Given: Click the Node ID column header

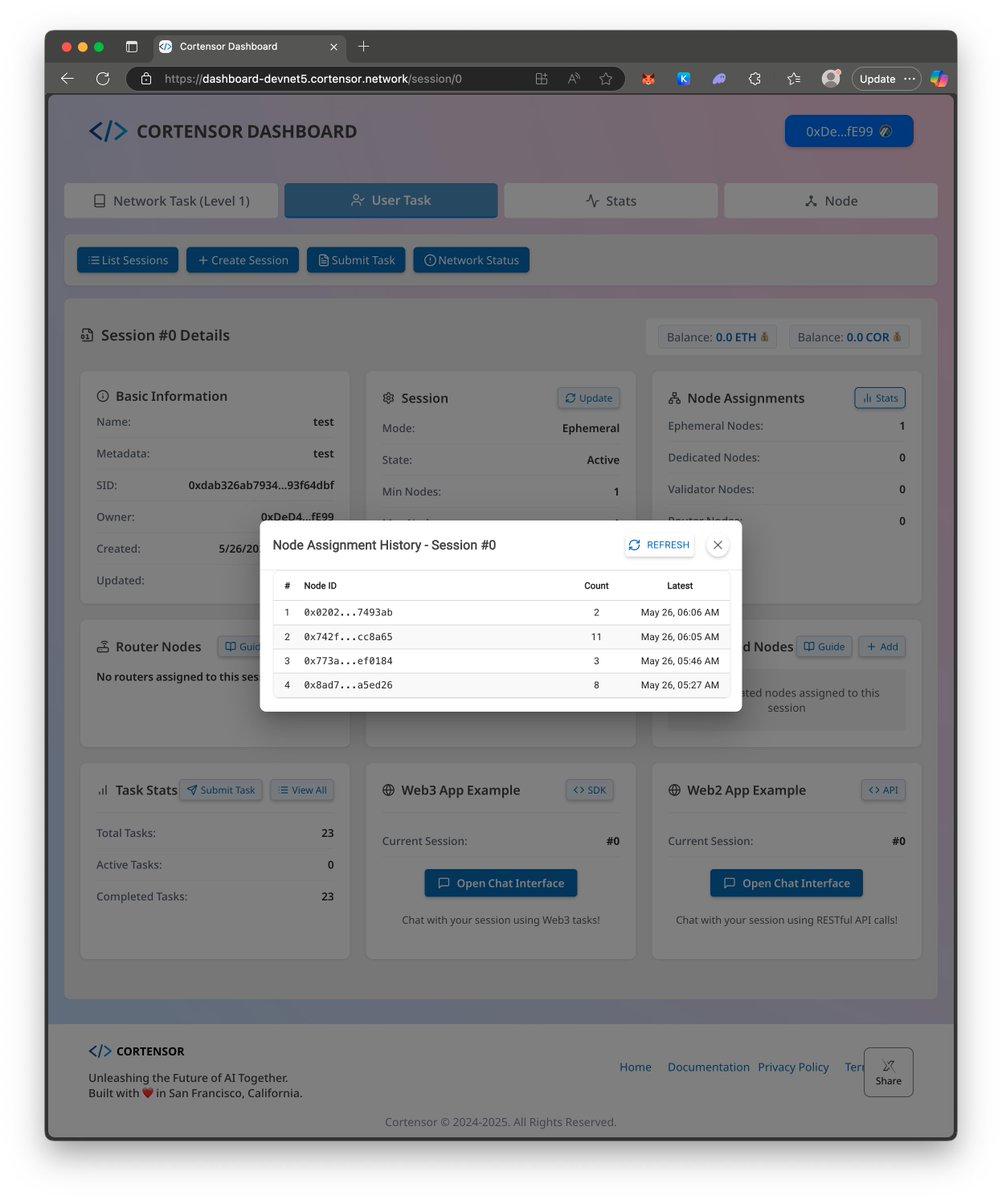Looking at the screenshot, I should [x=320, y=586].
